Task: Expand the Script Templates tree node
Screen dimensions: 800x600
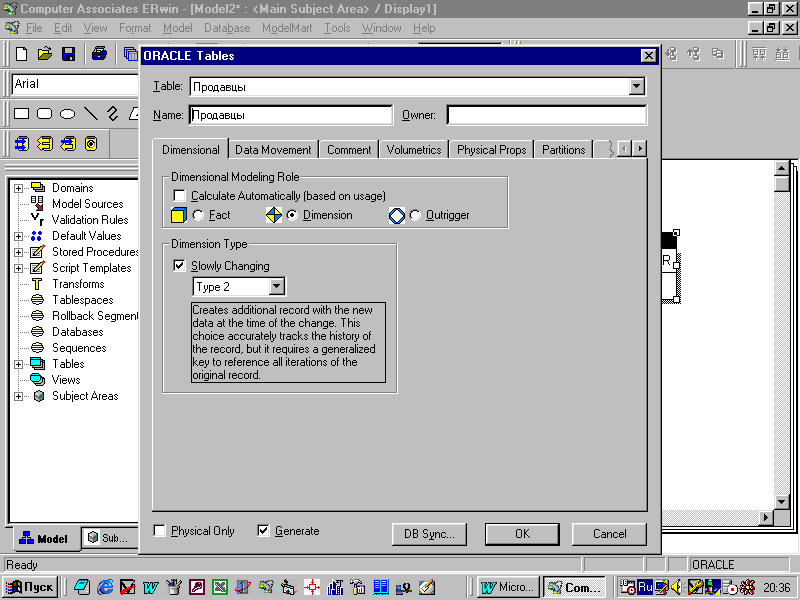Action: click(x=18, y=268)
